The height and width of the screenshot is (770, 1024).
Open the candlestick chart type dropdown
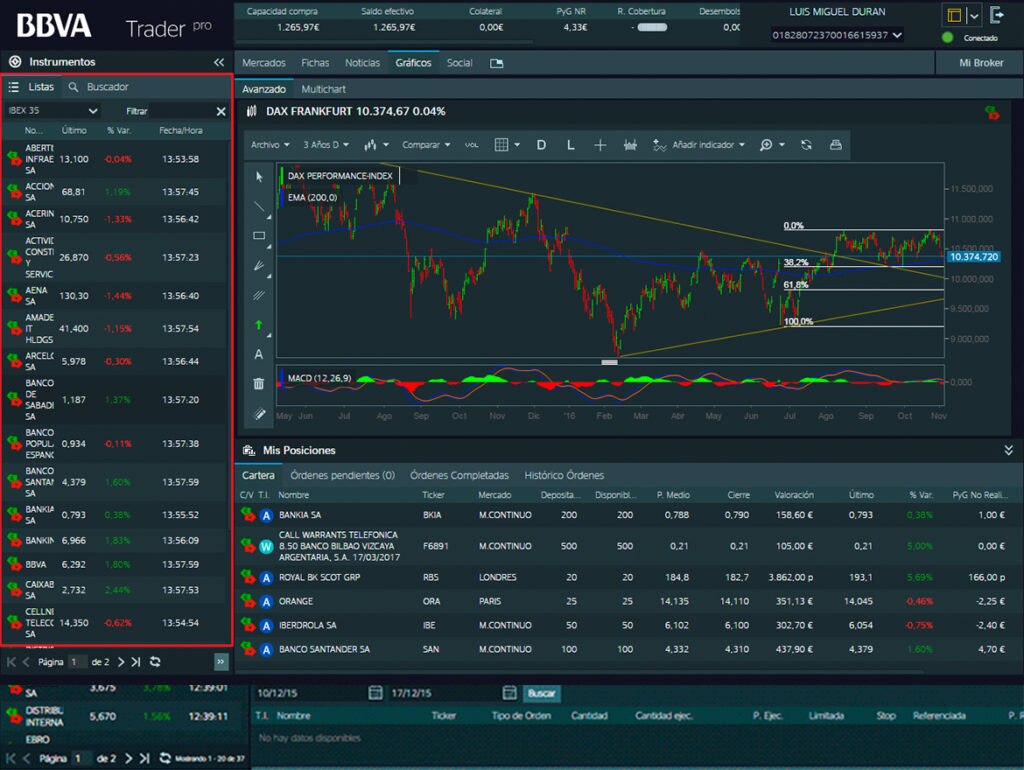[376, 145]
